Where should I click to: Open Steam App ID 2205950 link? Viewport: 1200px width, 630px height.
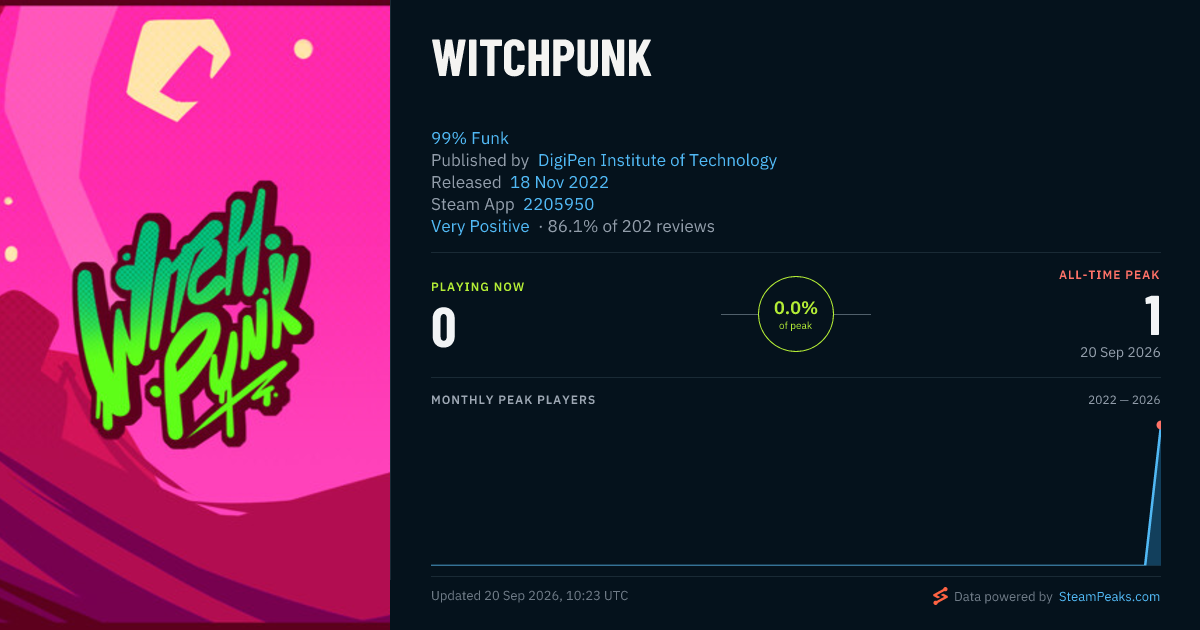(x=559, y=204)
